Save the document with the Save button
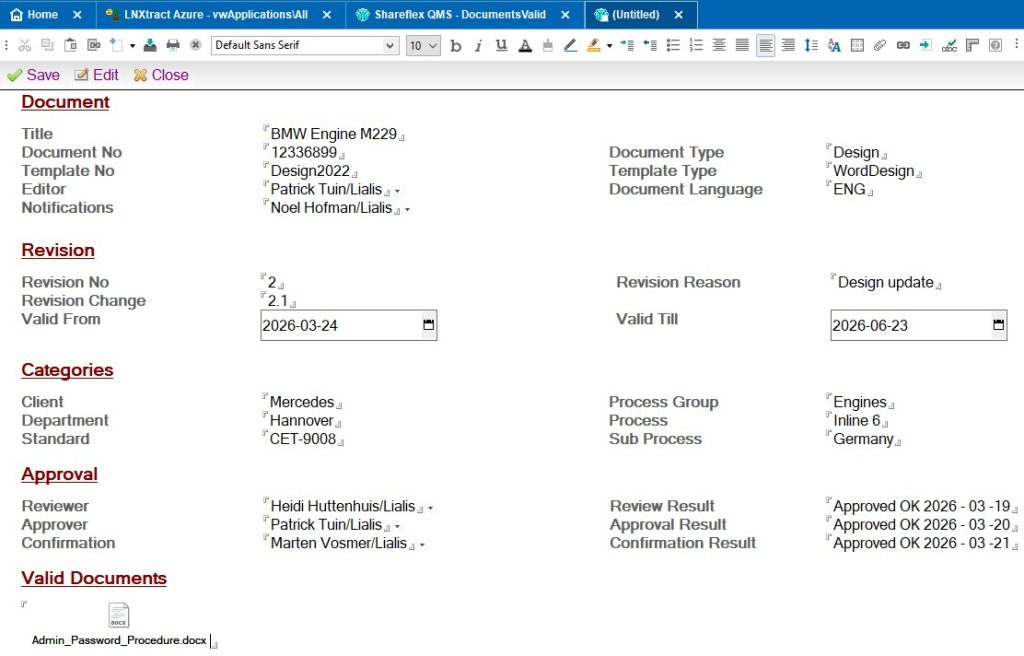Viewport: 1024px width, 656px height. point(33,75)
